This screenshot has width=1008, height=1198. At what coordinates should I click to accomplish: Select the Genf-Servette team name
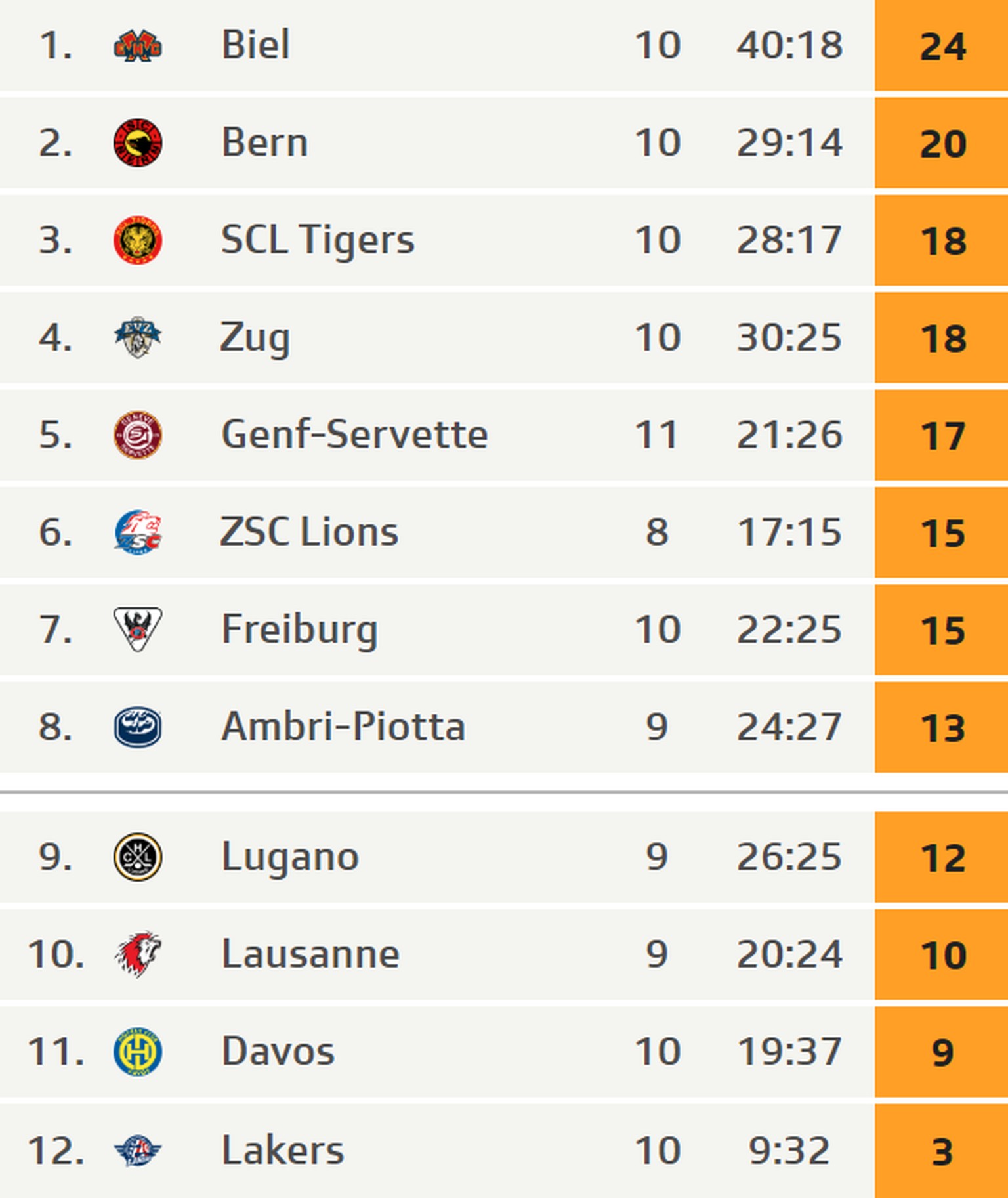tap(354, 435)
